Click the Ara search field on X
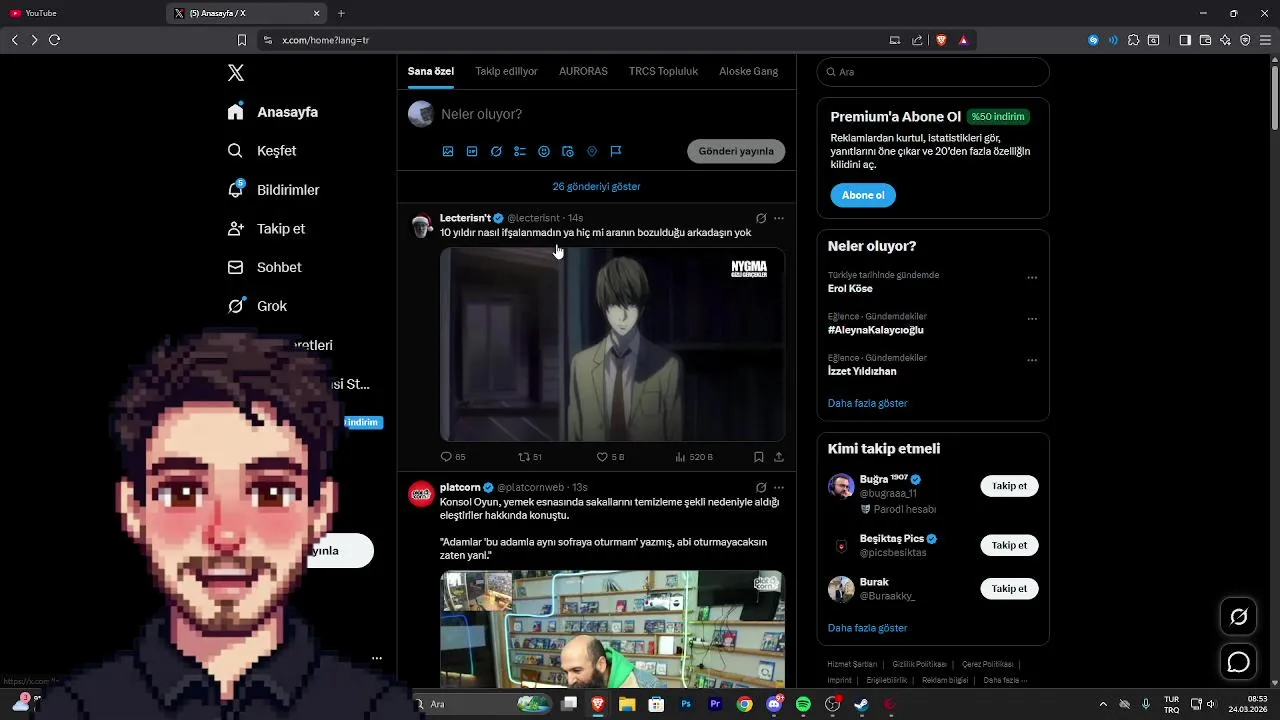Screen dimensions: 1280x720 (x=933, y=72)
